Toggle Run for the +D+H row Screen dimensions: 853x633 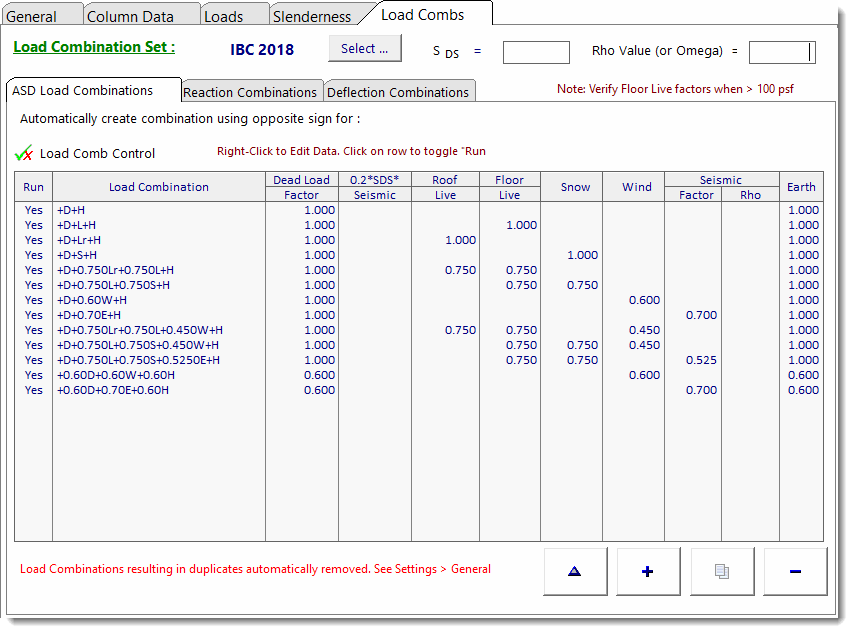34,210
